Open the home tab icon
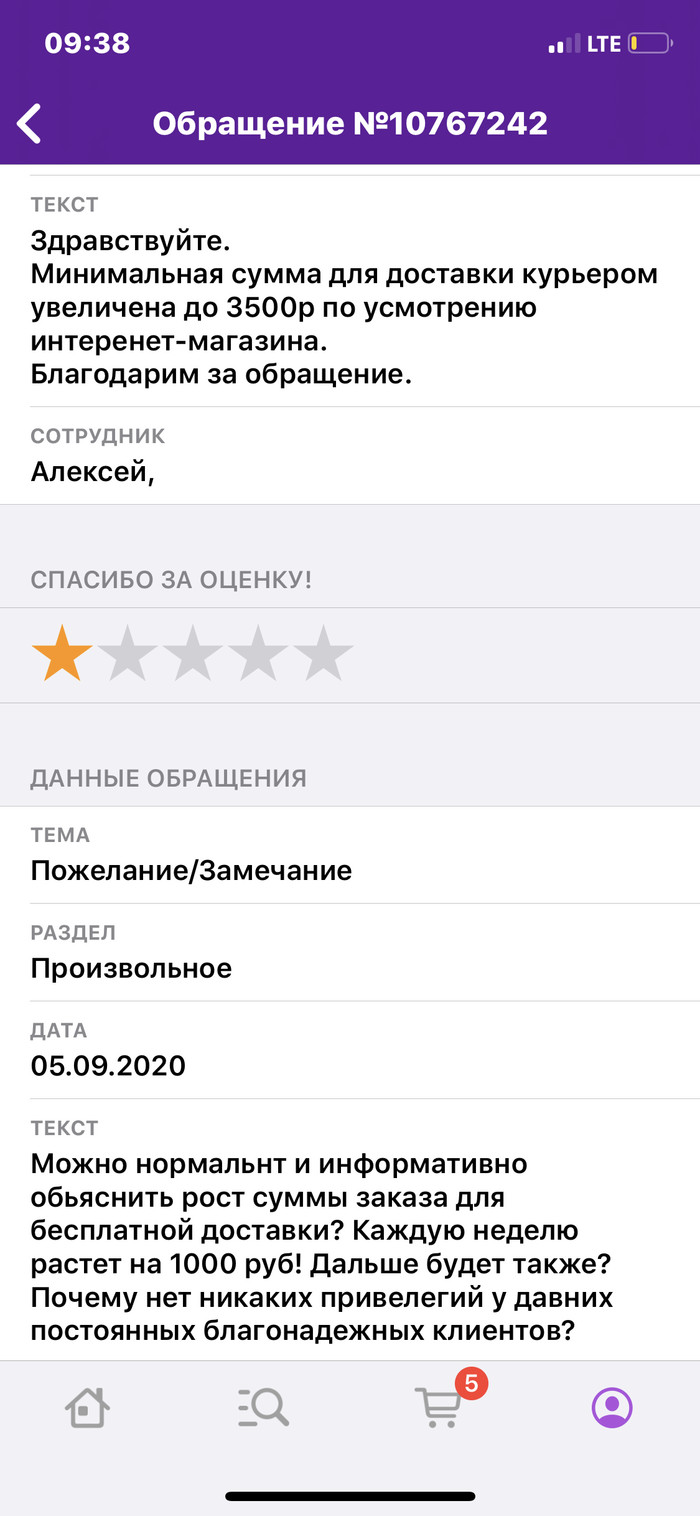Screen dimensions: 700x1516 (88, 1408)
